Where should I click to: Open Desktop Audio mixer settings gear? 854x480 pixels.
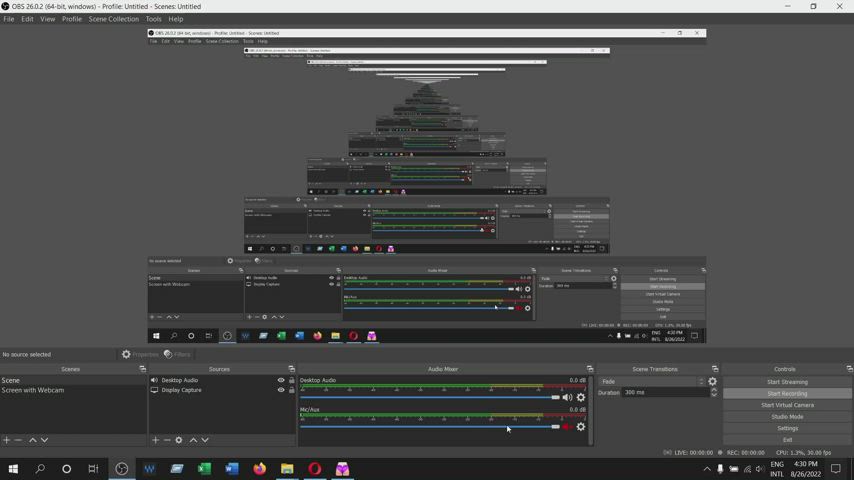[581, 398]
